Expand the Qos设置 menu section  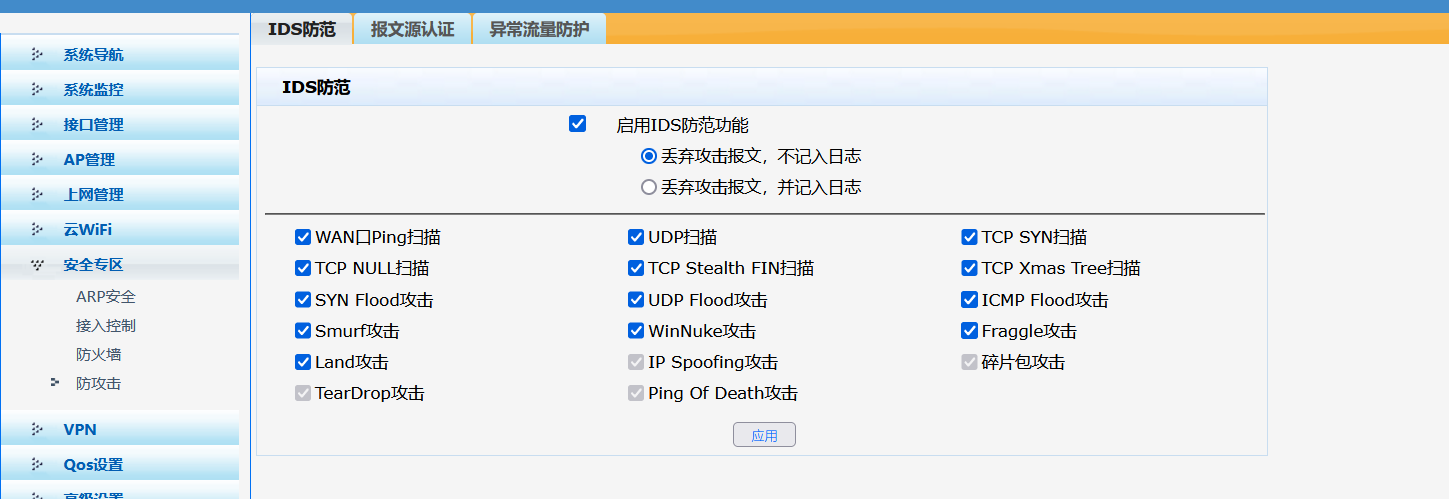pyautogui.click(x=93, y=465)
